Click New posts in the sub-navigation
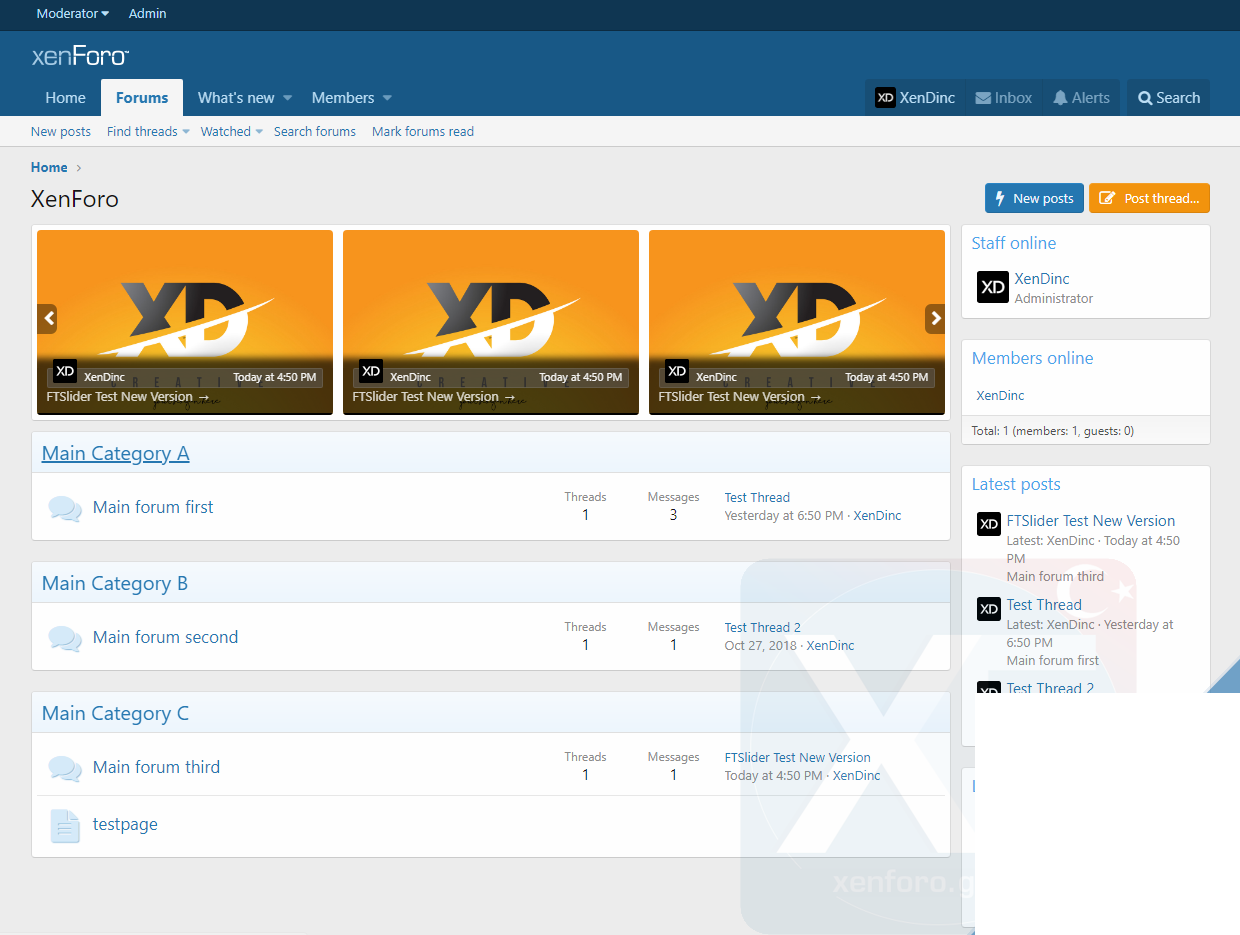The width and height of the screenshot is (1240, 935). (61, 131)
